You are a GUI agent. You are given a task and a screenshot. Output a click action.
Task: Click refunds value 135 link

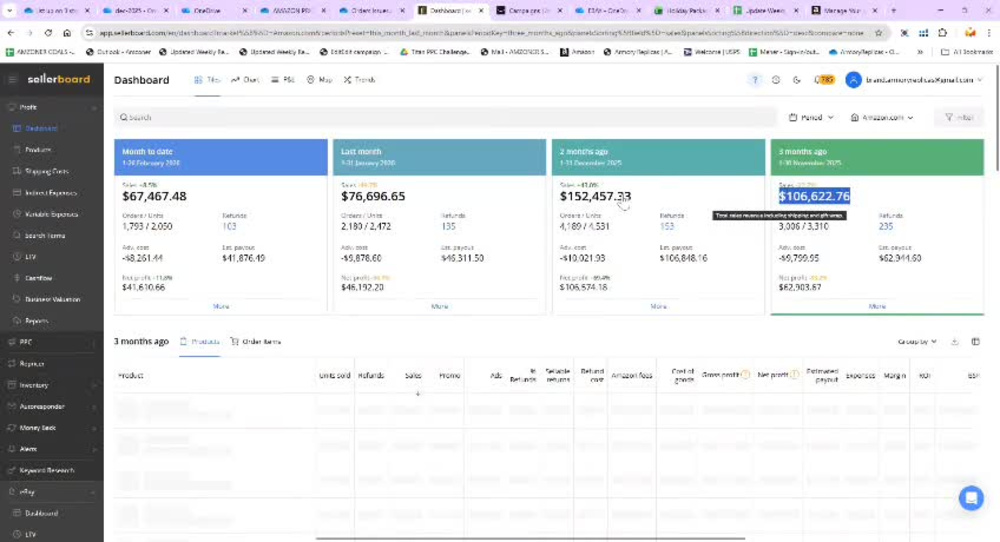[448, 226]
